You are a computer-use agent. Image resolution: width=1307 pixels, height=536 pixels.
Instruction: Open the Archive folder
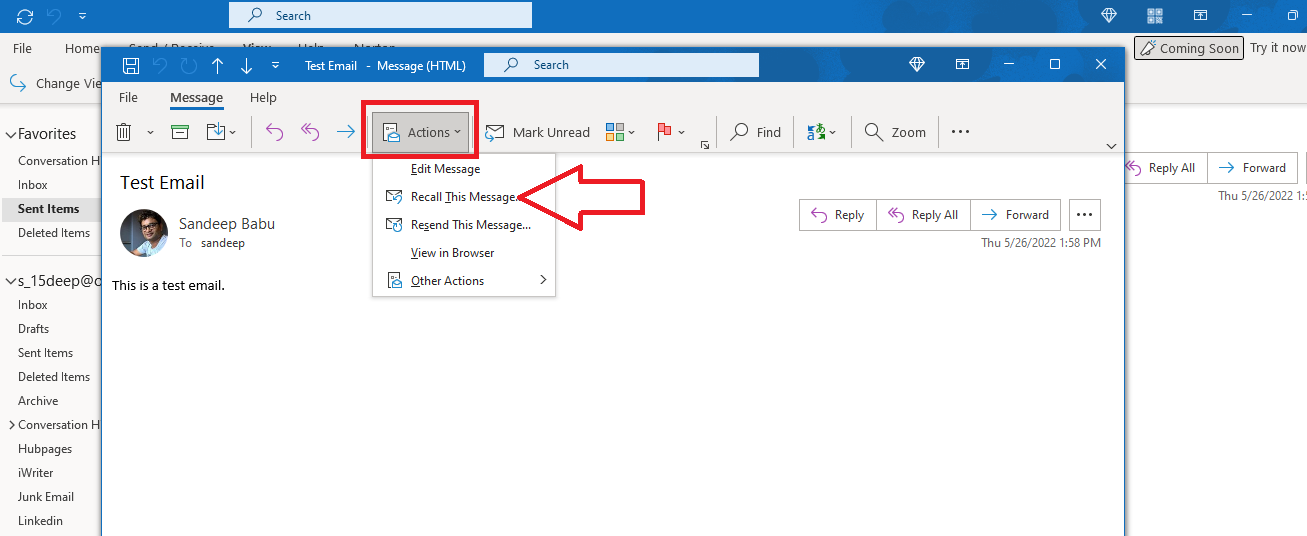click(38, 401)
